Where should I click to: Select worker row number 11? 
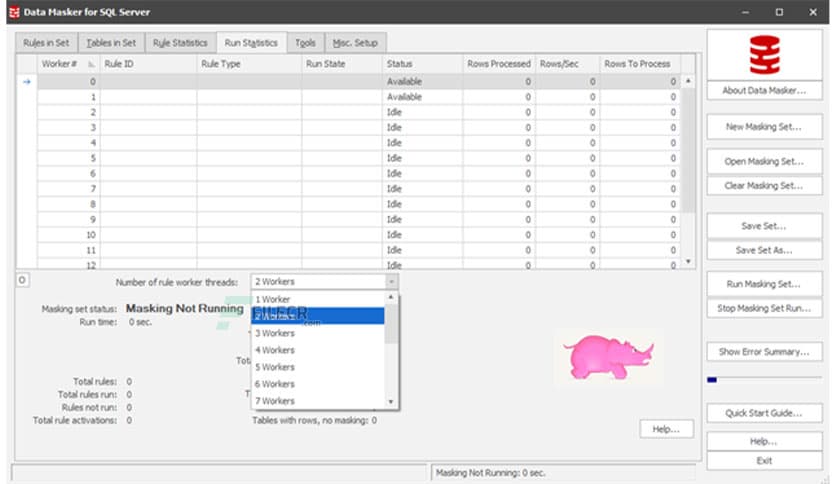click(359, 250)
